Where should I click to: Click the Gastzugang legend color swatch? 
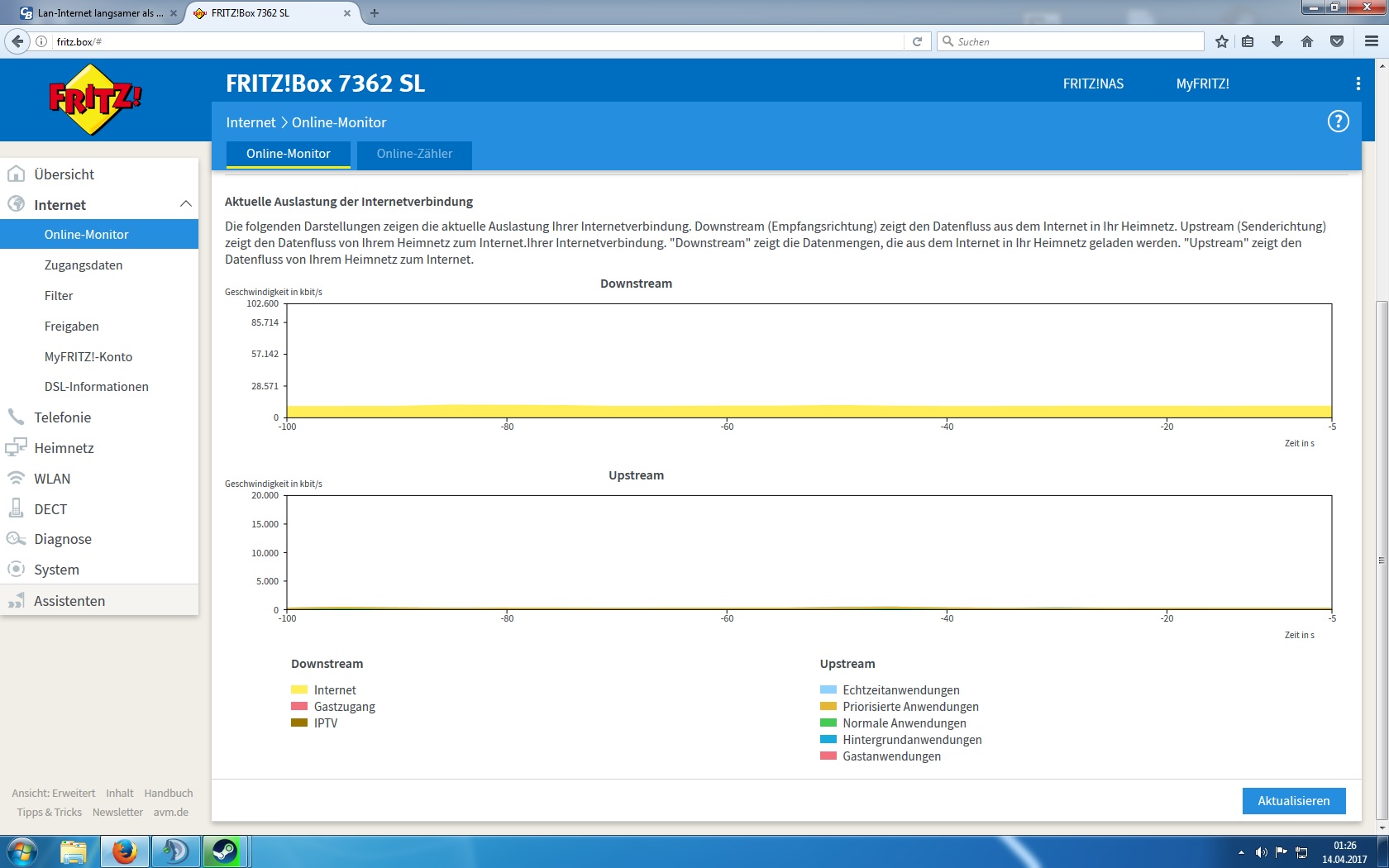299,706
